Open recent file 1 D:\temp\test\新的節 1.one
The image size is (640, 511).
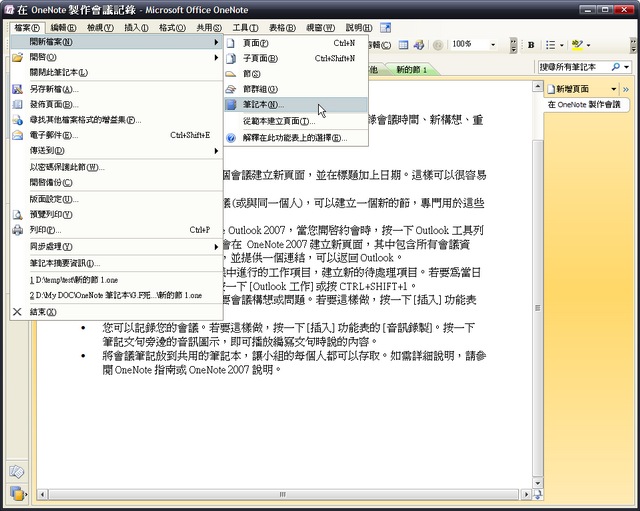117,280
